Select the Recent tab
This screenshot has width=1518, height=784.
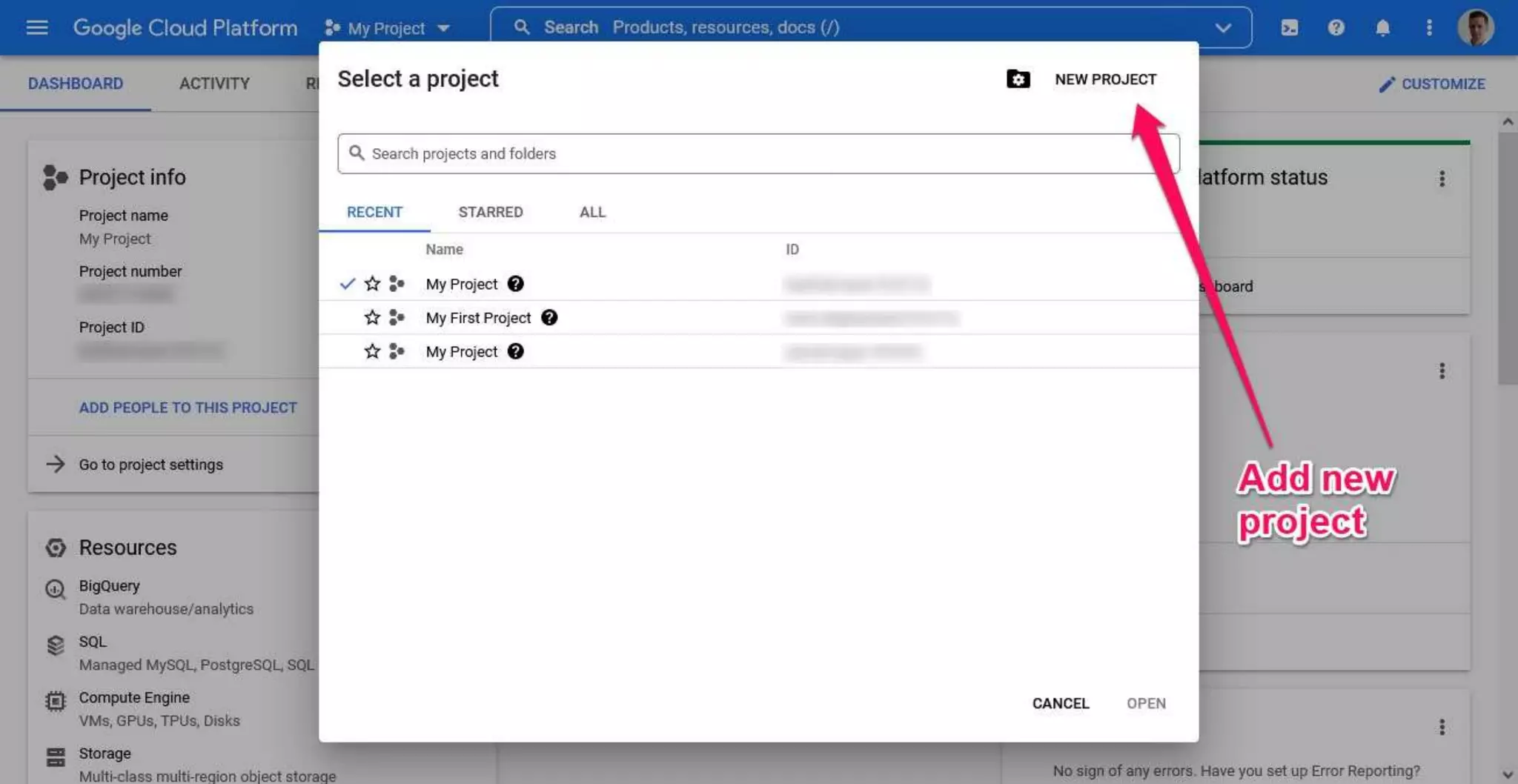[374, 212]
